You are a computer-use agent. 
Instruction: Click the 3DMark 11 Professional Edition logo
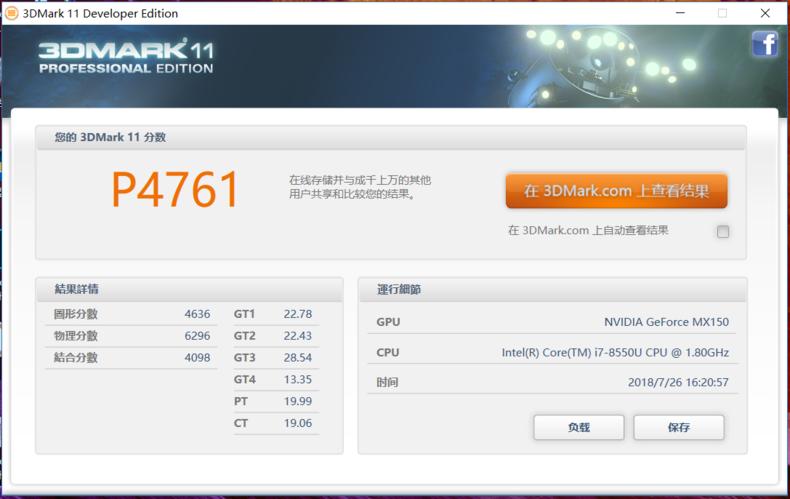[x=126, y=56]
